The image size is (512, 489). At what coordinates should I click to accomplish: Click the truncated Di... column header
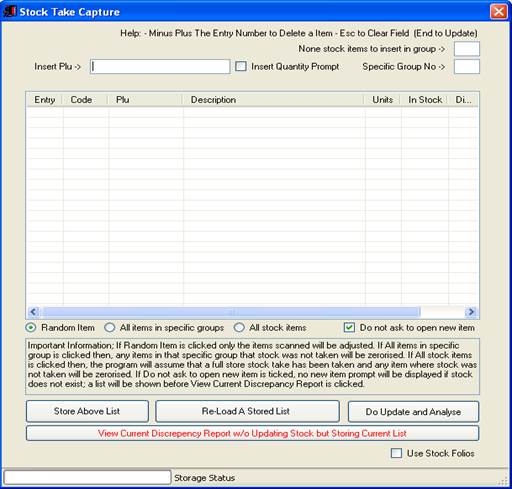tap(463, 100)
